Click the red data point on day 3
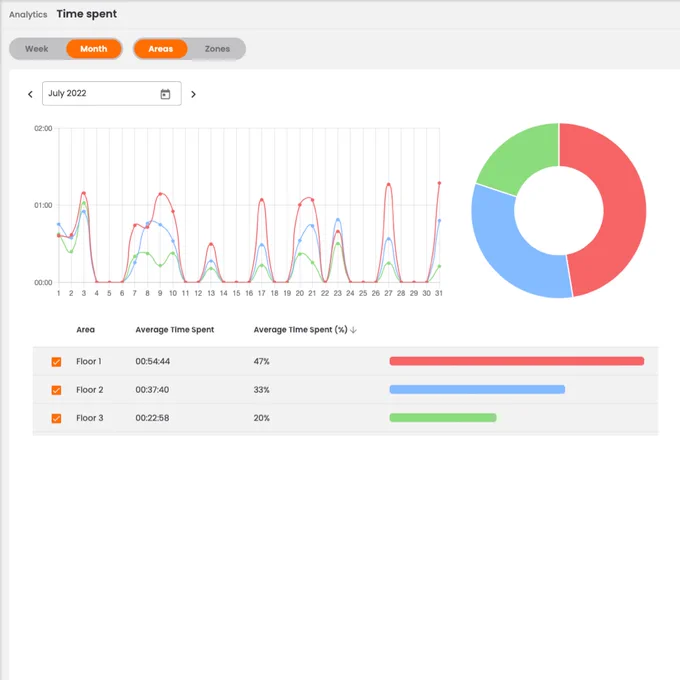Image resolution: width=680 pixels, height=680 pixels. pyautogui.click(x=84, y=193)
